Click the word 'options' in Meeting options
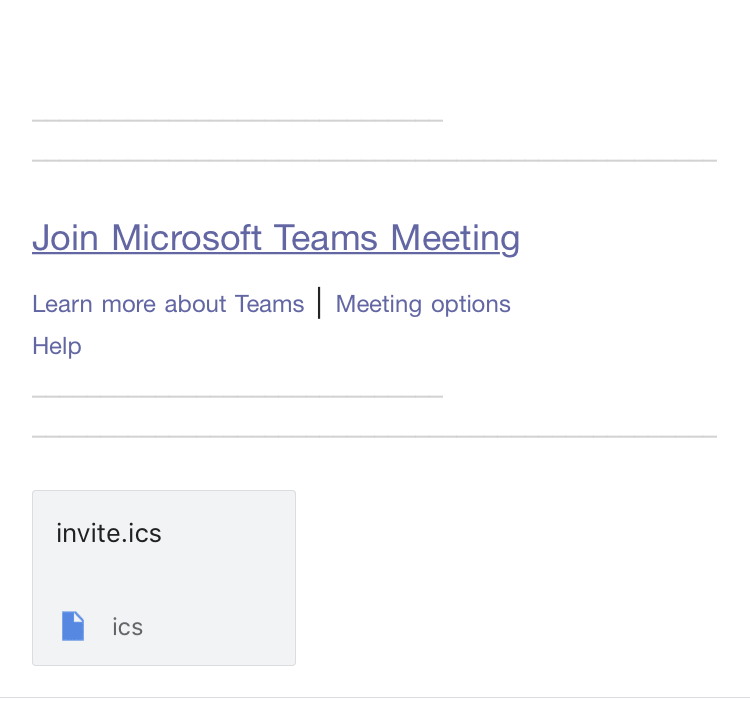Screen dimensions: 750x707 pyautogui.click(x=471, y=304)
